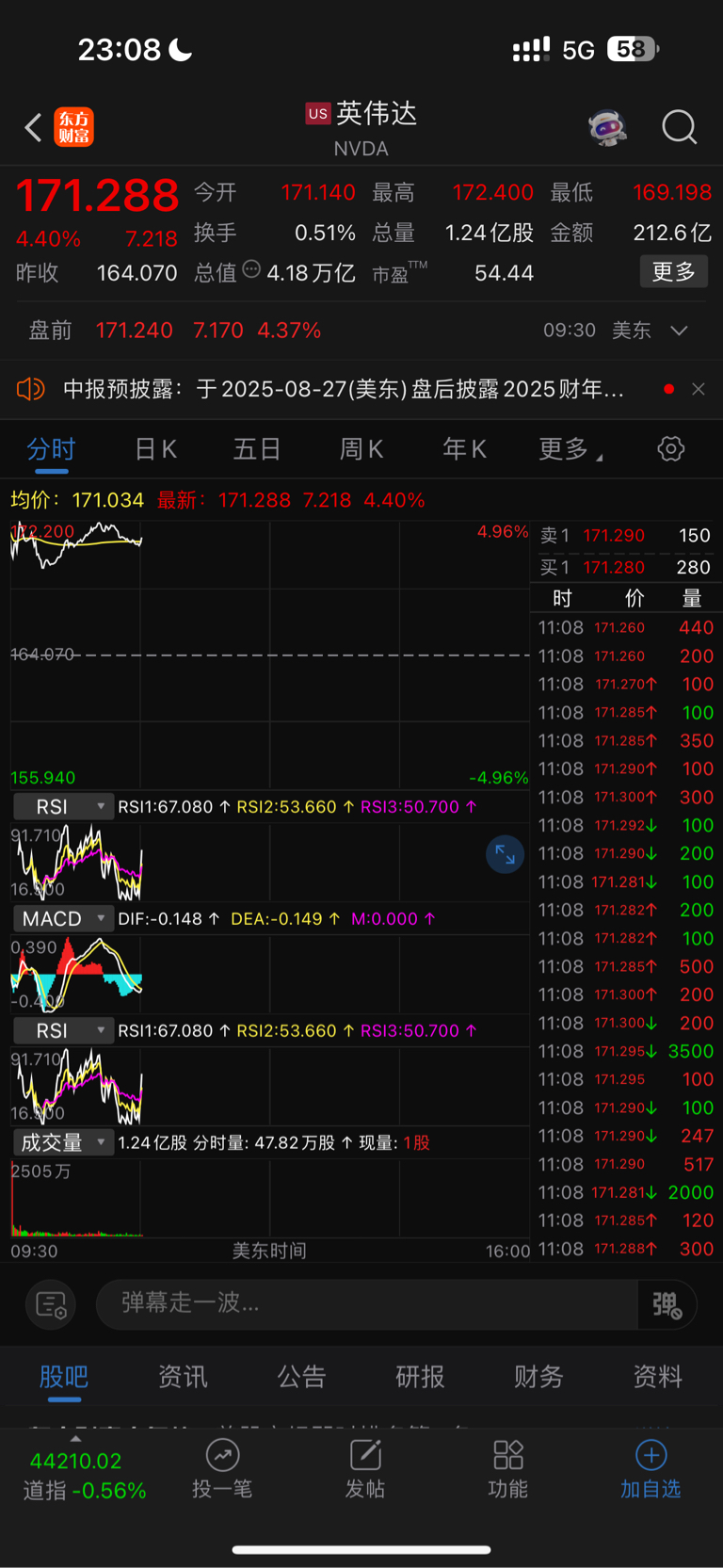
Task: Tap the 买1 171.280 quote row
Action: tap(625, 567)
